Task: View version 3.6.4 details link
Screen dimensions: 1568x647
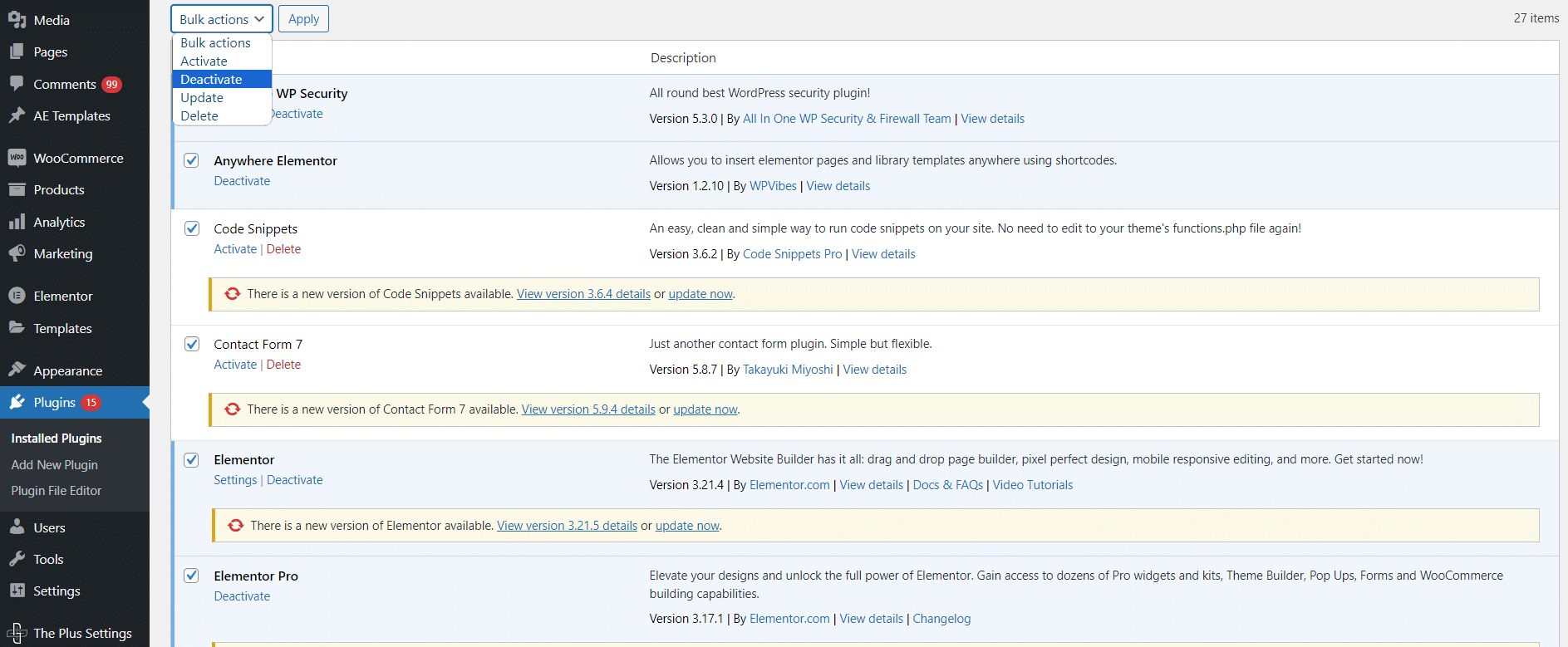Action: point(583,294)
